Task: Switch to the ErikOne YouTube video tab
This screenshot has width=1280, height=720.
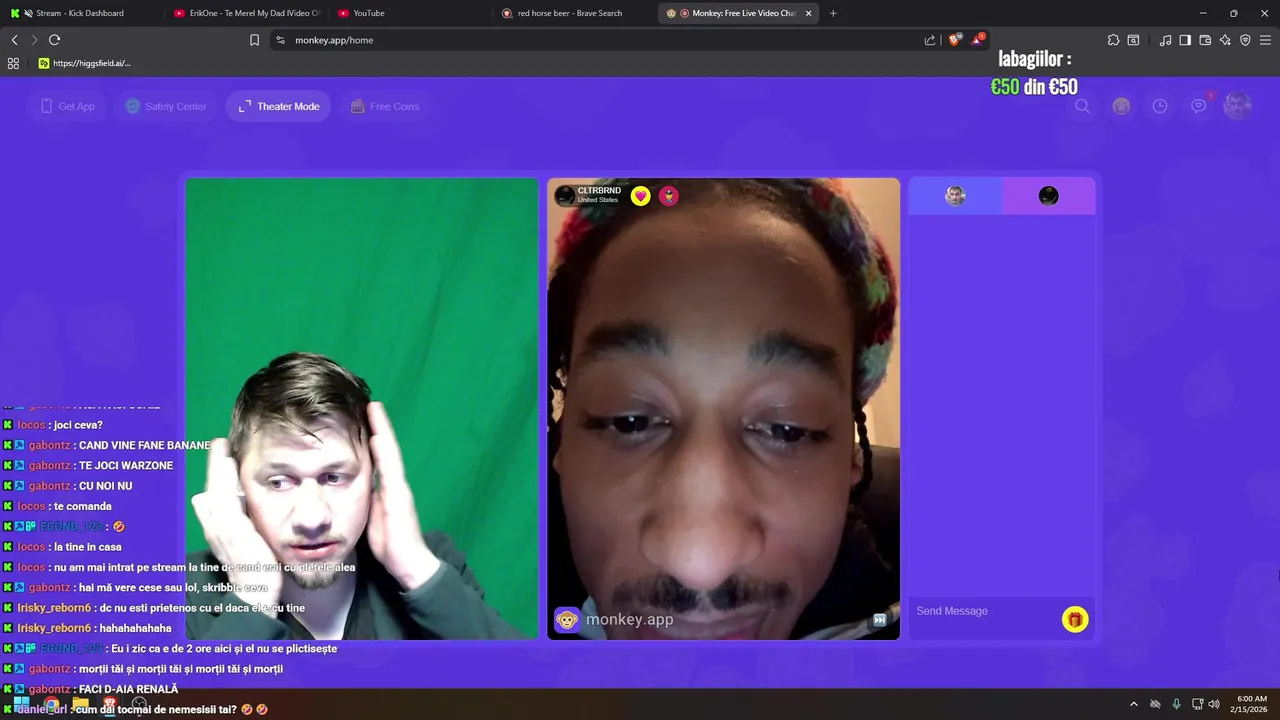Action: (245, 13)
